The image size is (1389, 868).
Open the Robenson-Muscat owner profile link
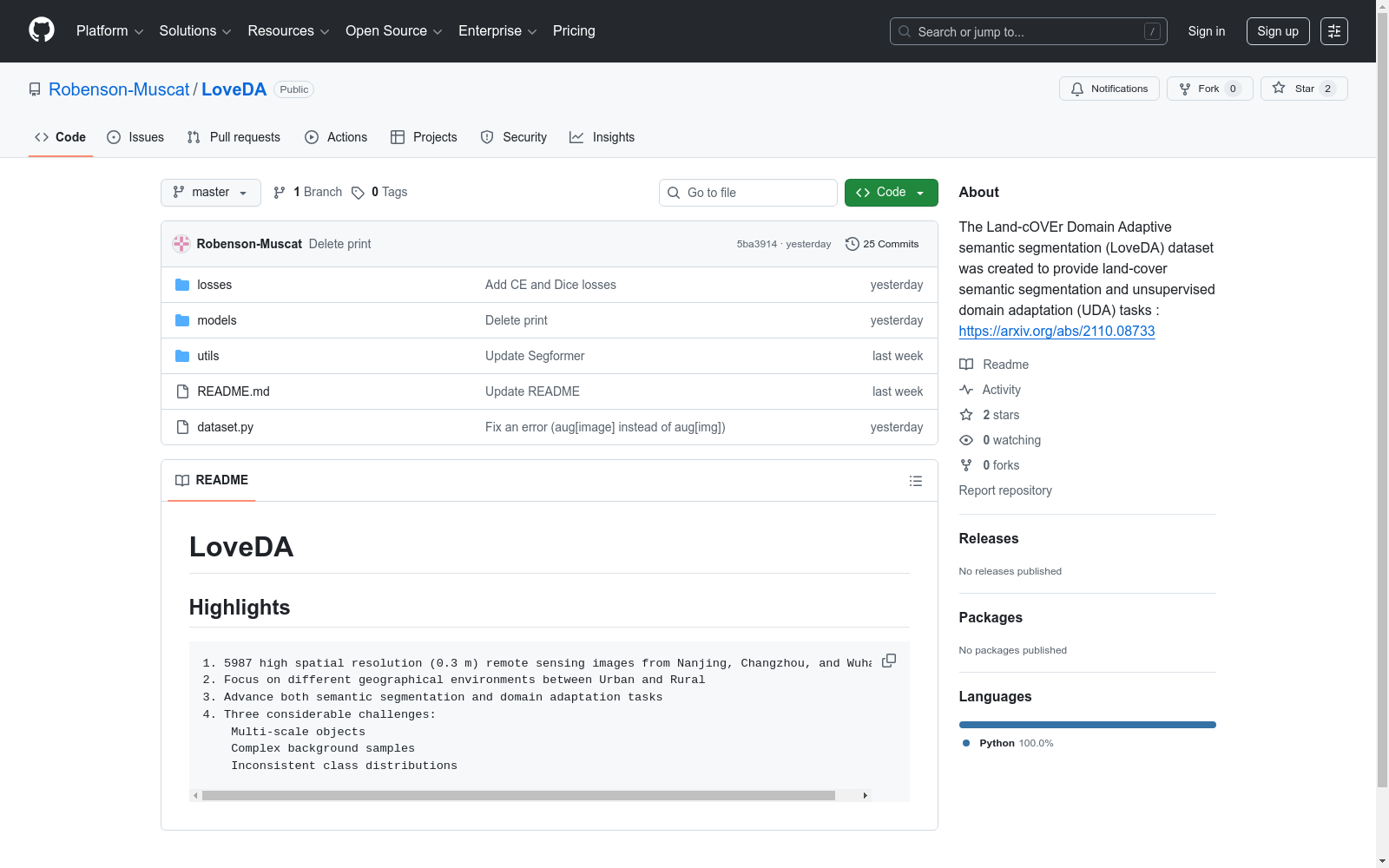[x=119, y=89]
